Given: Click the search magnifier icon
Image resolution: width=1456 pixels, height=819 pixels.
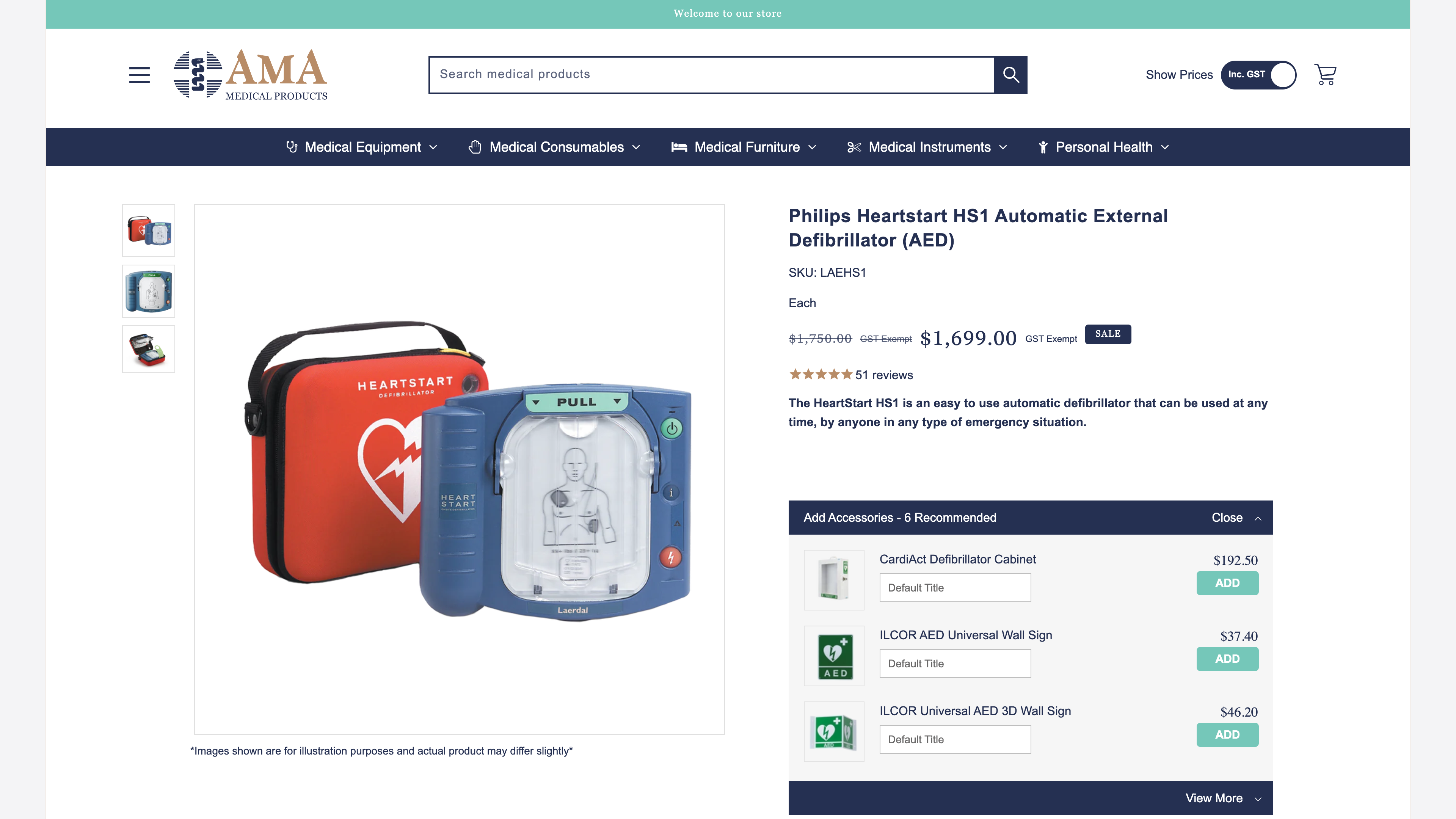Looking at the screenshot, I should pyautogui.click(x=1010, y=75).
